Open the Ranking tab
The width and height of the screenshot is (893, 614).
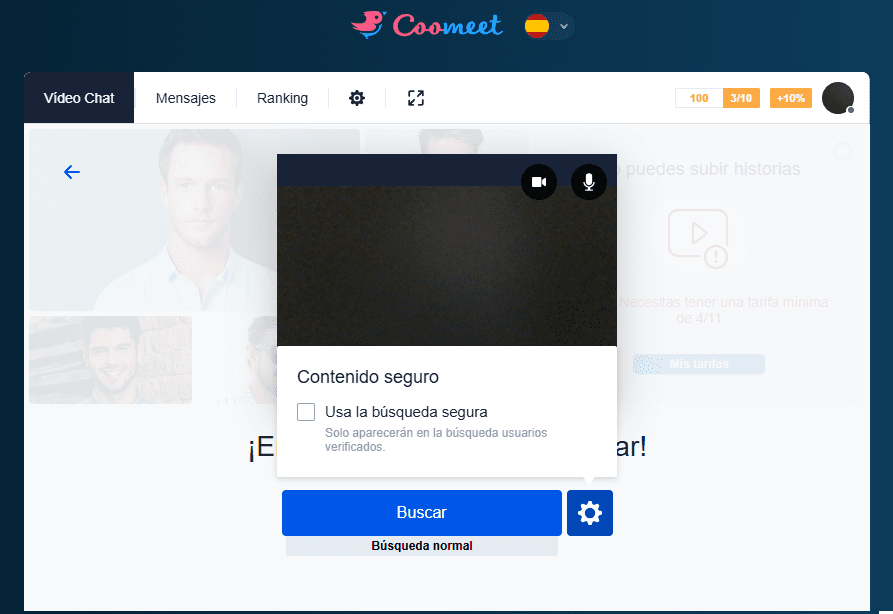281,98
